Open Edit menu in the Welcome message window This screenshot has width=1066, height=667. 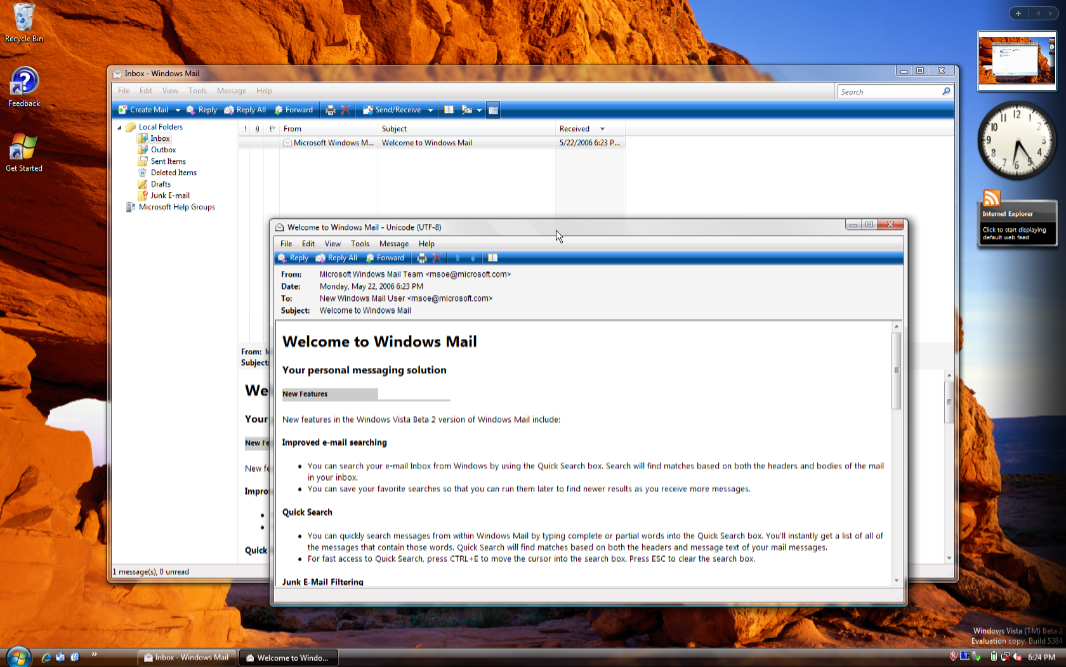point(308,243)
